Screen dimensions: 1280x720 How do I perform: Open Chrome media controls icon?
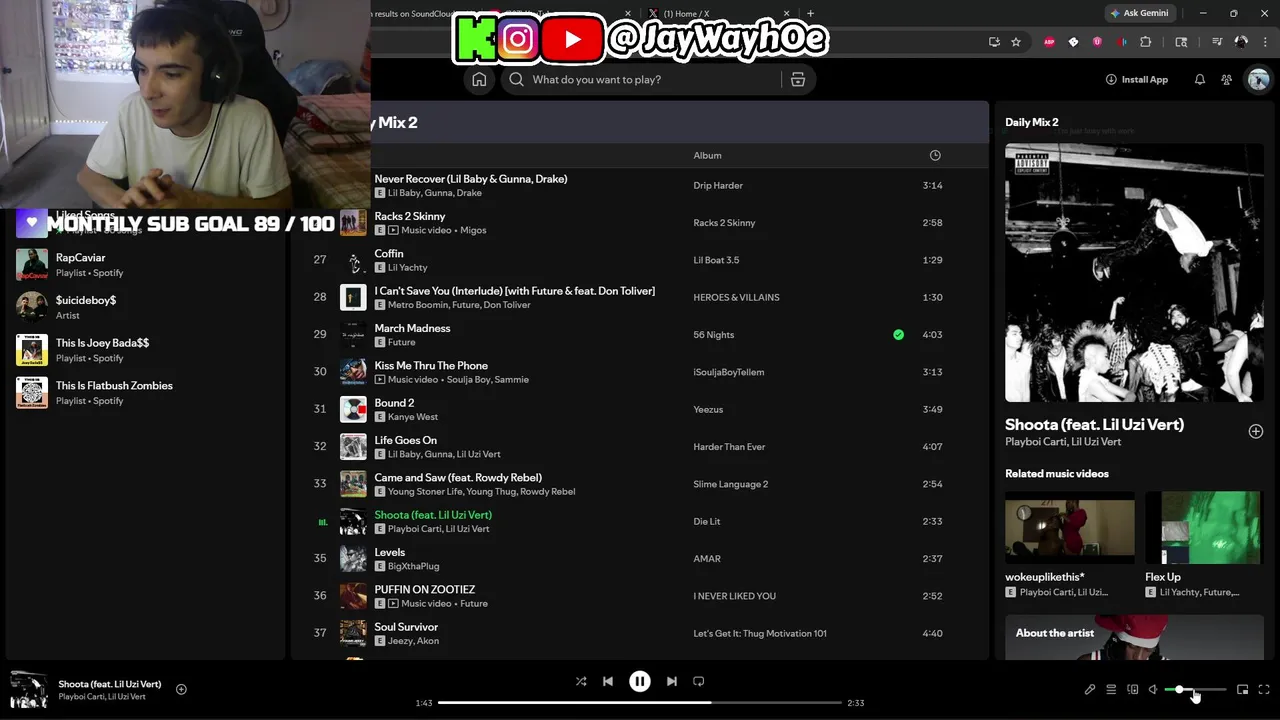pos(1217,42)
